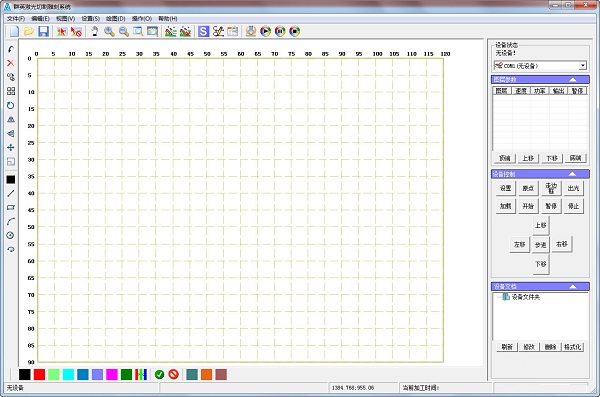Viewport: 600px width, 397px height.
Task: Open the 文件(F) menu
Action: [16, 18]
